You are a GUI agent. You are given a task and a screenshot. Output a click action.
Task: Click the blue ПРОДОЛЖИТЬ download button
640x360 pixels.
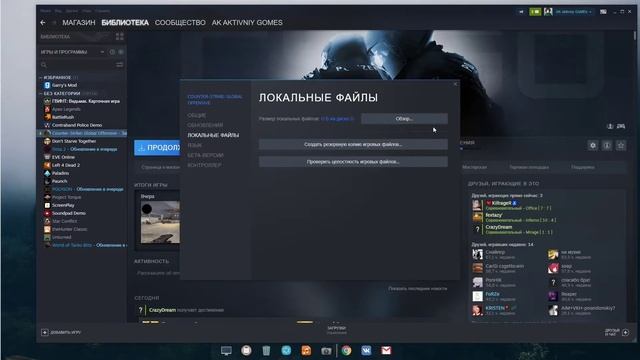[157, 148]
